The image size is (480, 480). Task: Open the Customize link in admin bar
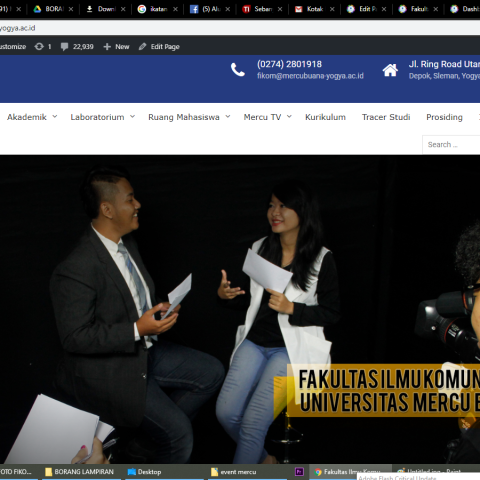(x=13, y=47)
